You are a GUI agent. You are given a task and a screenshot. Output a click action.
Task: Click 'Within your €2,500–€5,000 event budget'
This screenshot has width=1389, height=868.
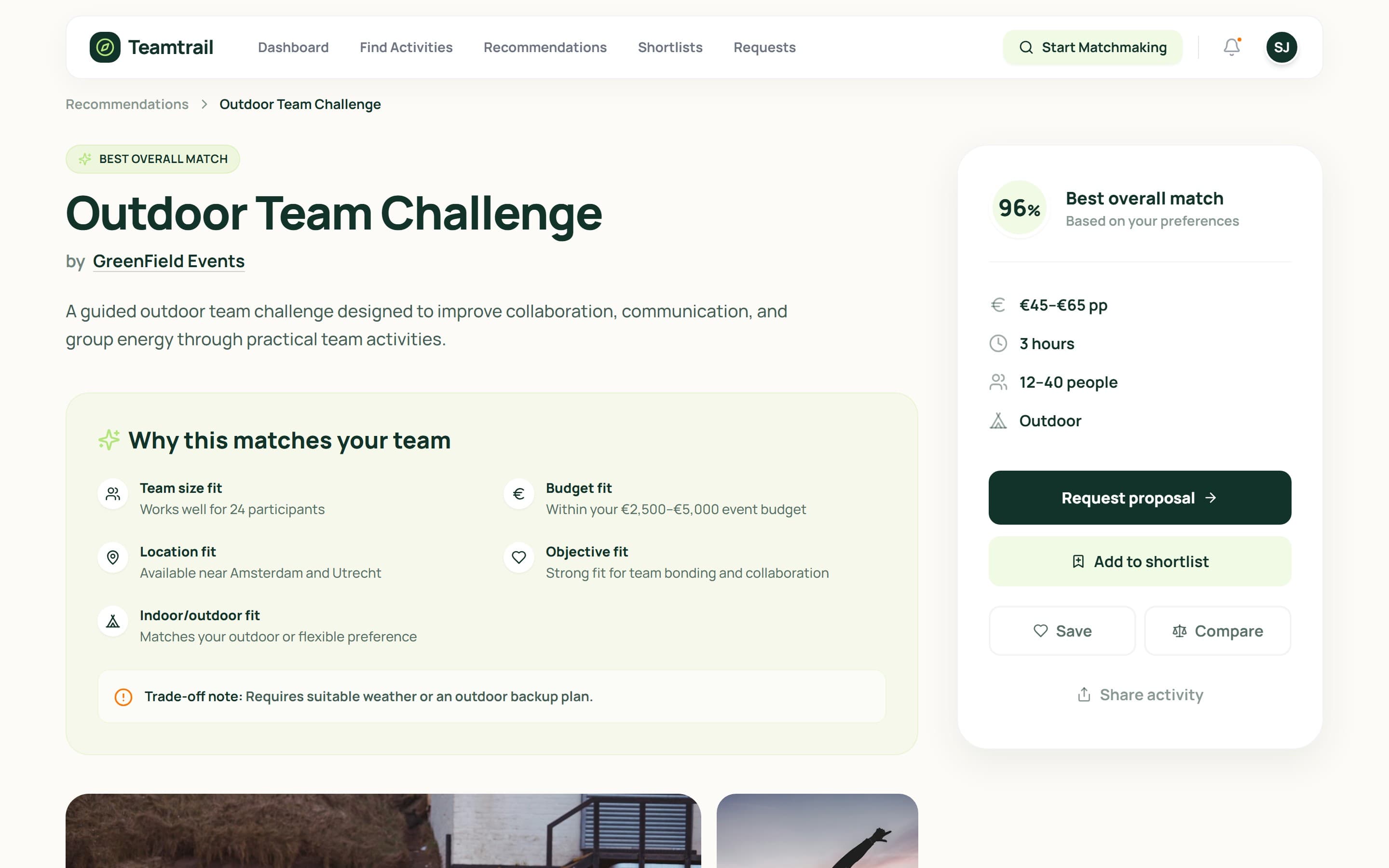click(676, 509)
